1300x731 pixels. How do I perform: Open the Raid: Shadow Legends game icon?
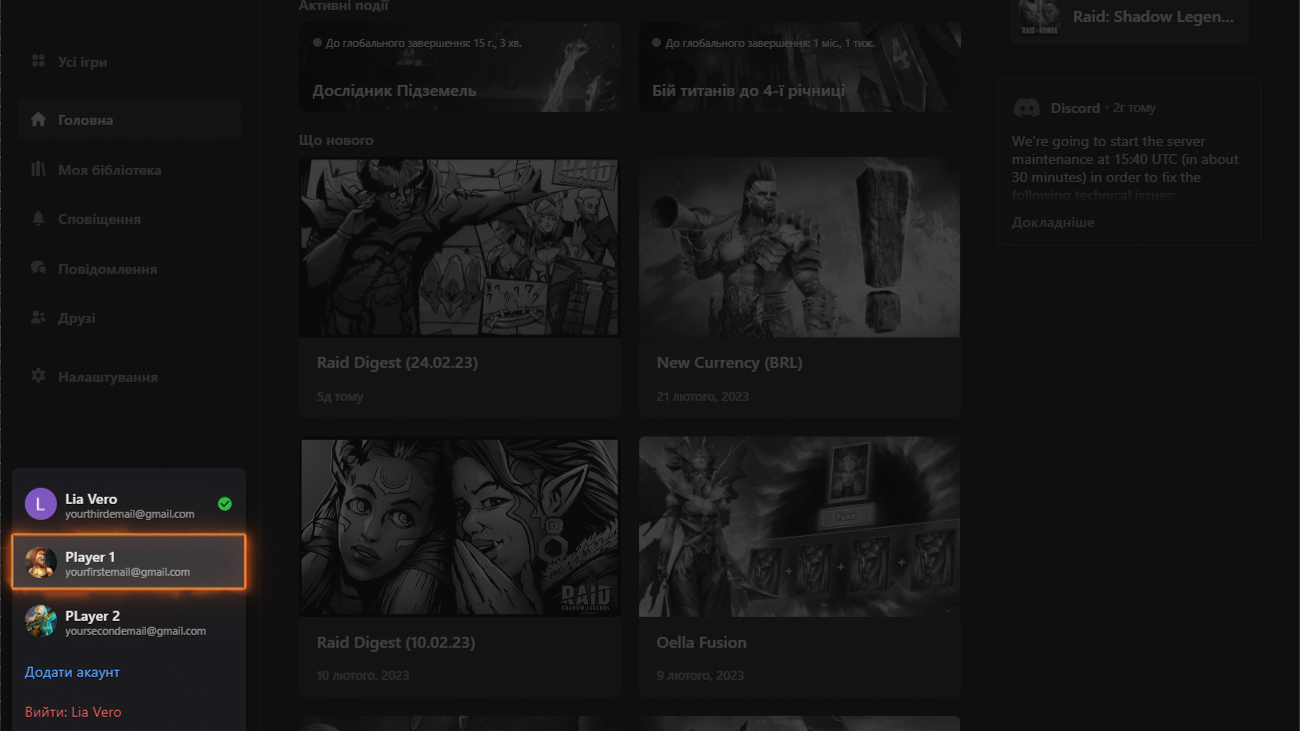(1039, 18)
